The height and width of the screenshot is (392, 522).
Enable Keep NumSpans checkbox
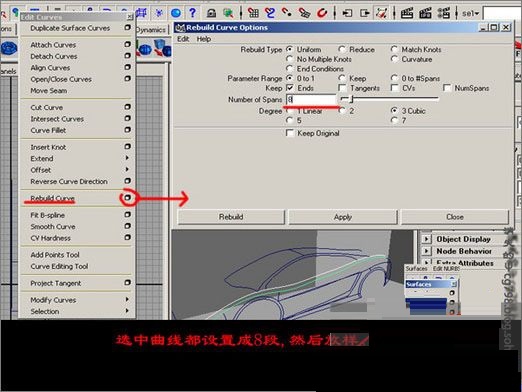(447, 88)
